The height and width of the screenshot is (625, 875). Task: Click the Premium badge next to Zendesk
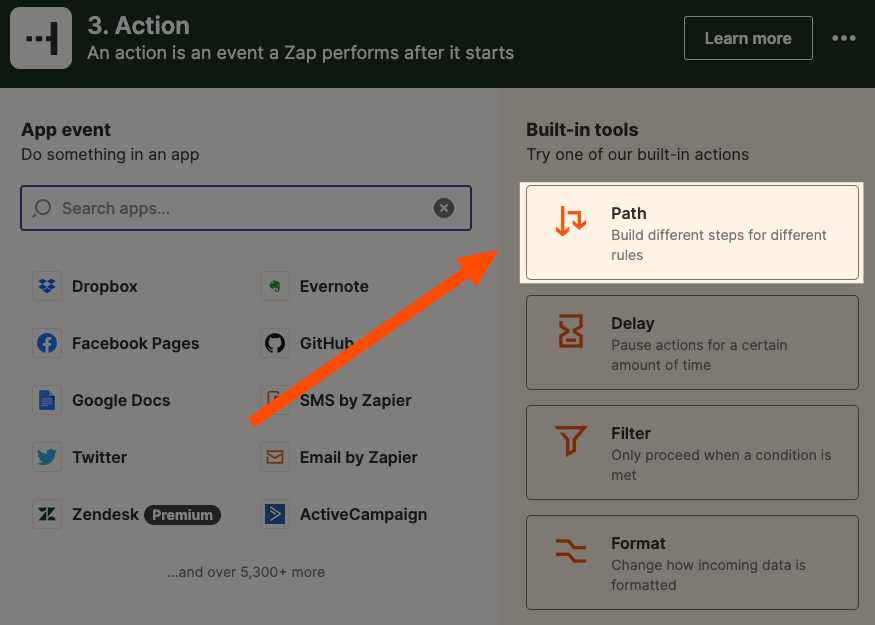point(182,515)
